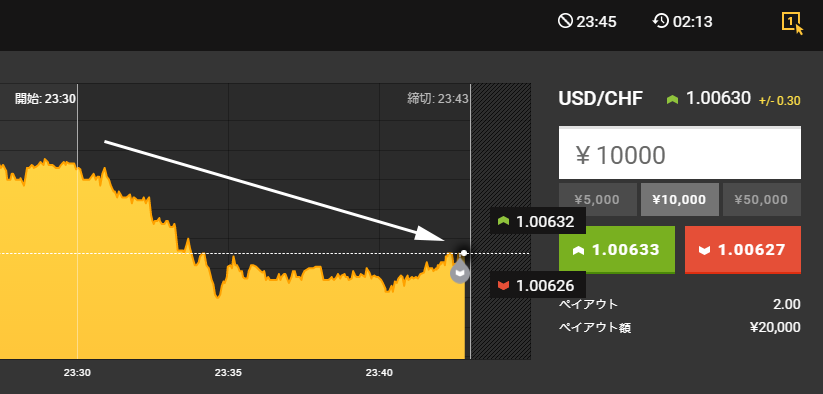Click the red arrow on 1.00626 label
The image size is (823, 394).
pos(504,285)
